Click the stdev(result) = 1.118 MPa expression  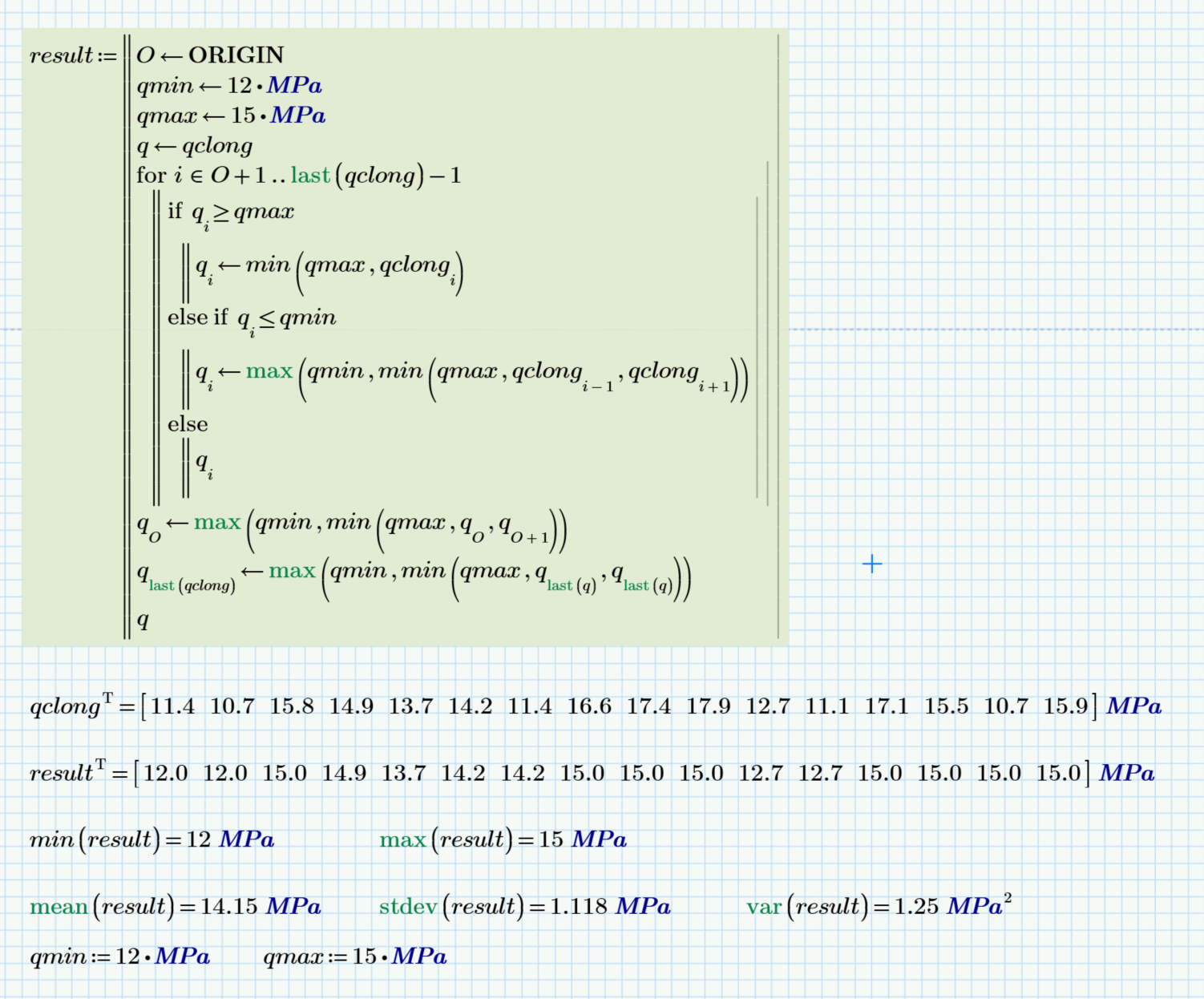click(x=526, y=907)
